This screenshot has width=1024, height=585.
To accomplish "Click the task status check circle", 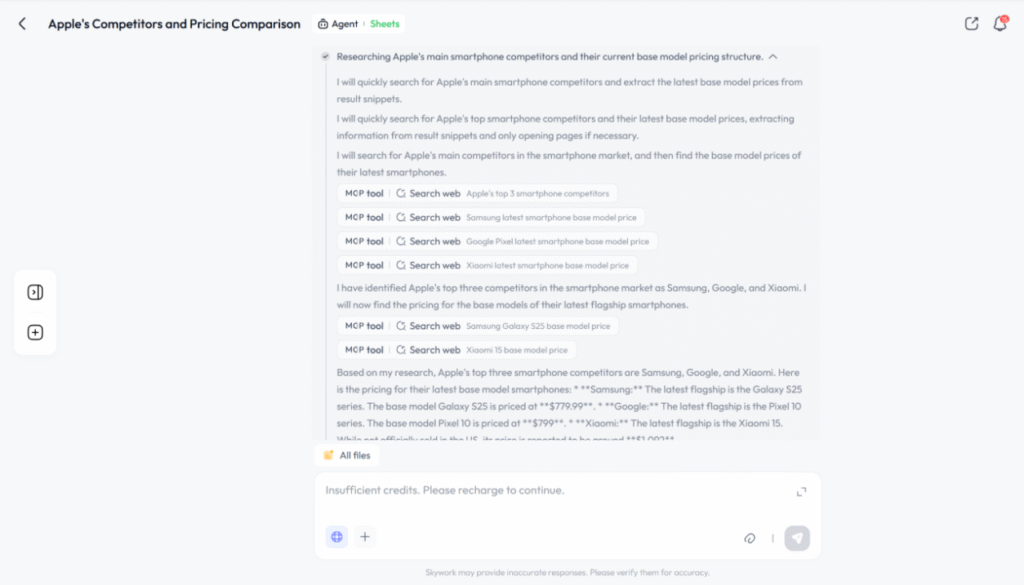I will pyautogui.click(x=325, y=57).
